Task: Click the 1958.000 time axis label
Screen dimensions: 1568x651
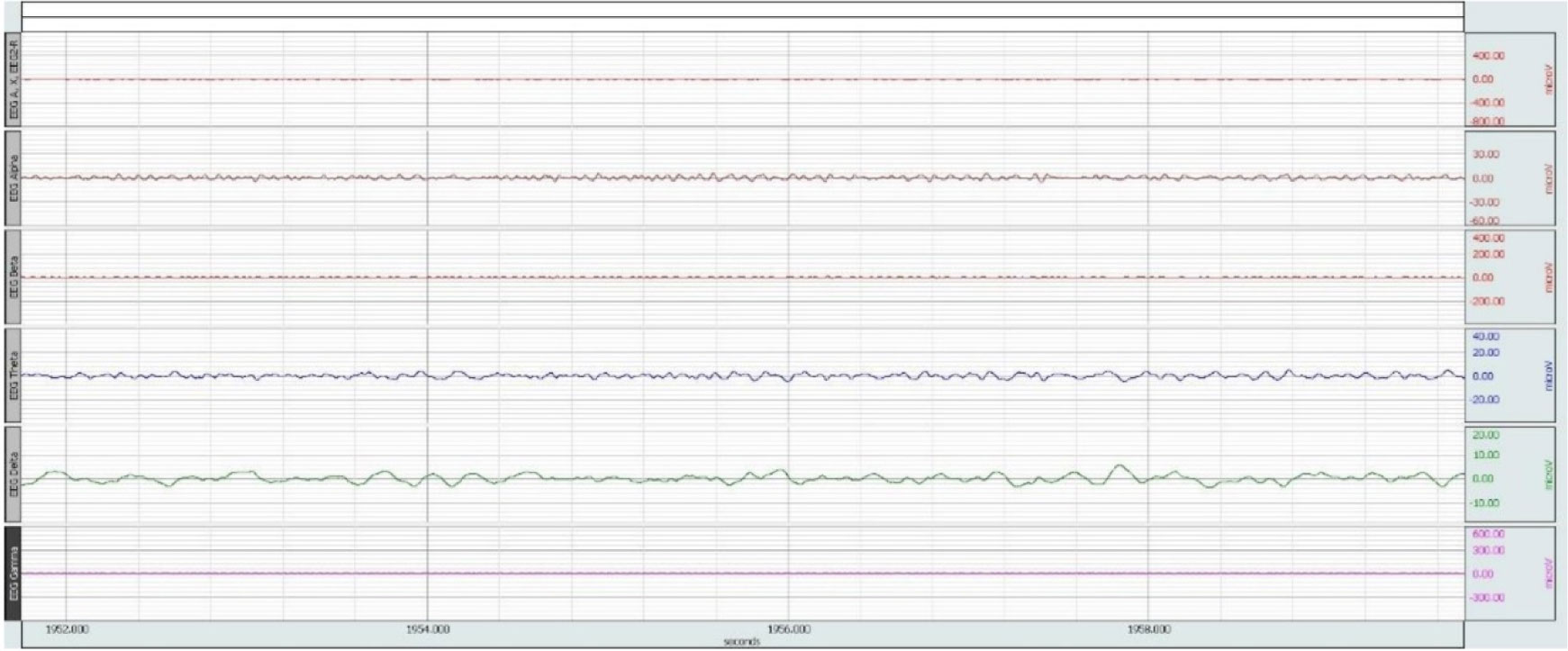Action: click(x=1149, y=629)
